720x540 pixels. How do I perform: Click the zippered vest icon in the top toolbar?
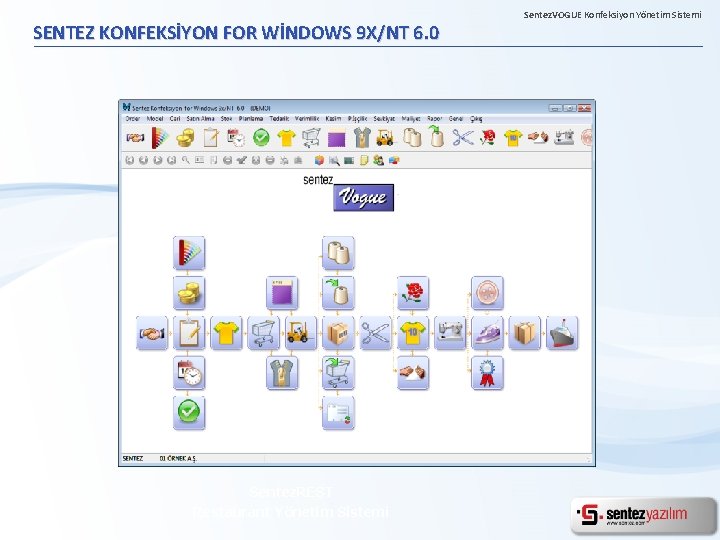[x=362, y=138]
